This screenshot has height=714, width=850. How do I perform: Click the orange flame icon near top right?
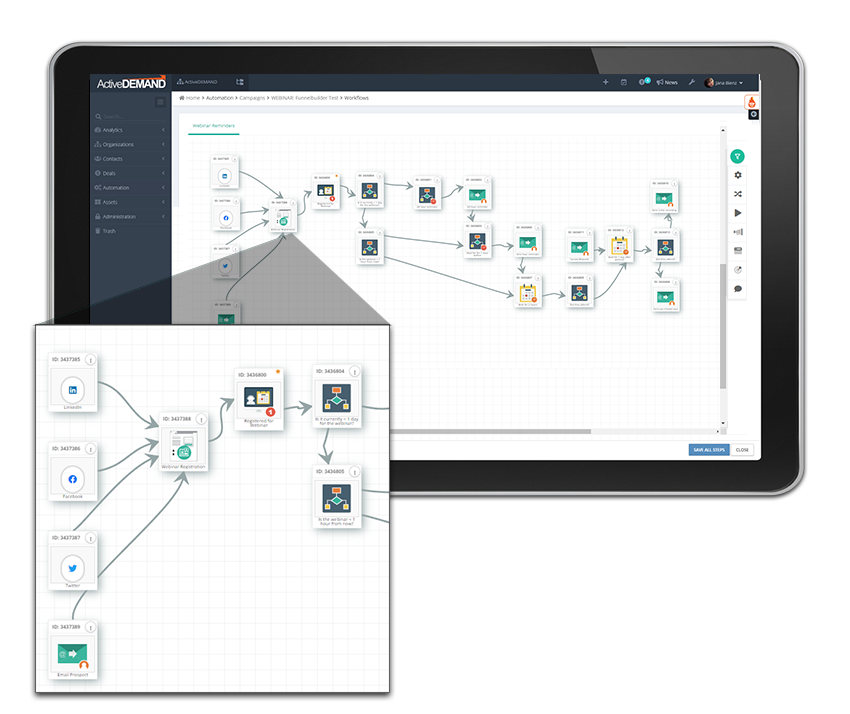pos(751,102)
